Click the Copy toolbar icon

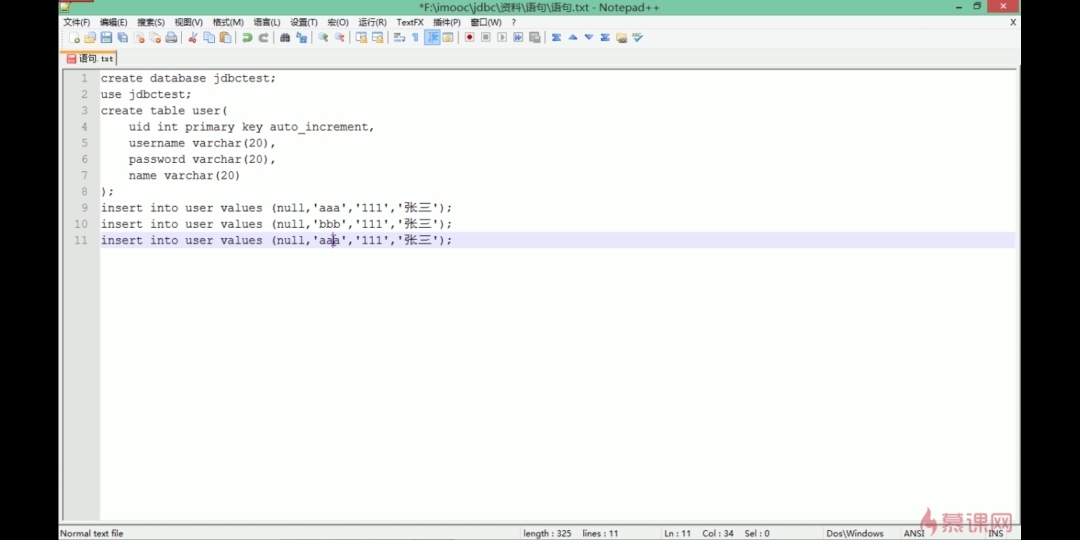(x=209, y=37)
